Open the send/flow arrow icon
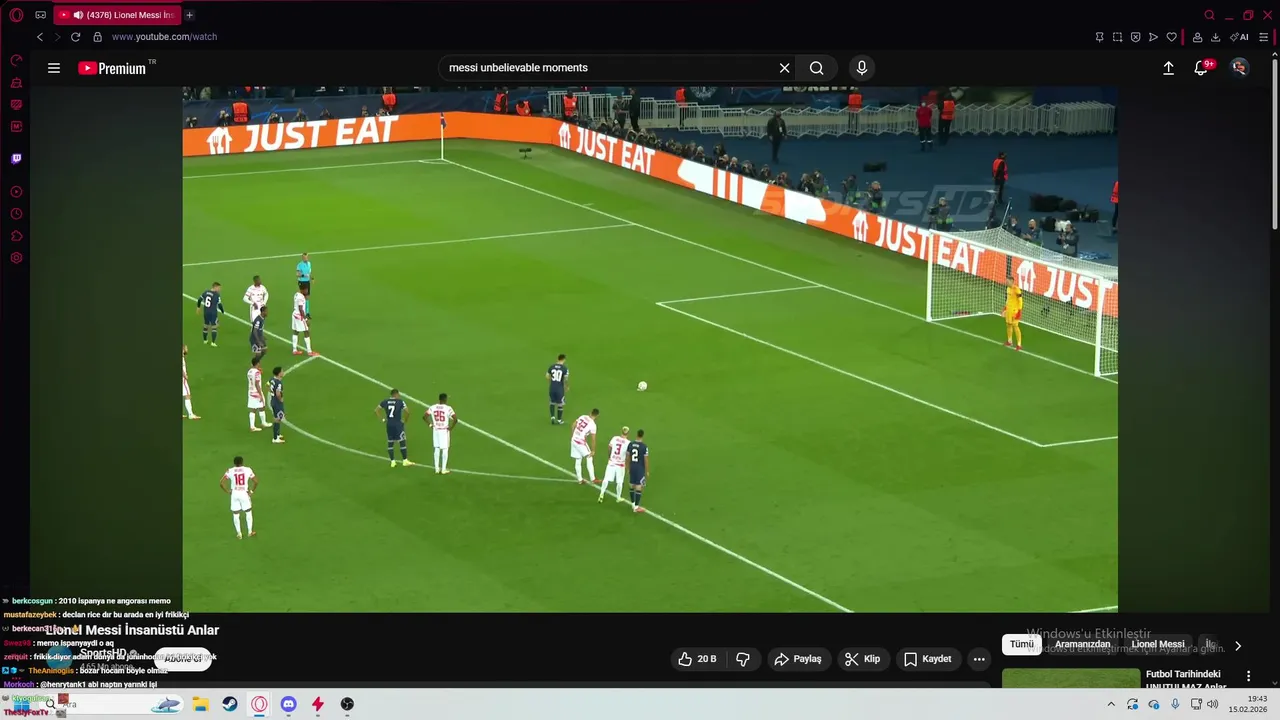Image resolution: width=1280 pixels, height=720 pixels. click(1153, 37)
